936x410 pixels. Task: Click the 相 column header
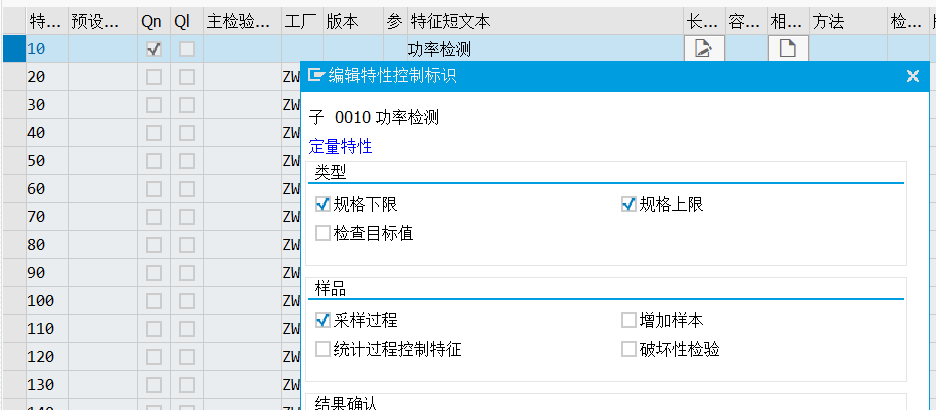click(x=788, y=22)
